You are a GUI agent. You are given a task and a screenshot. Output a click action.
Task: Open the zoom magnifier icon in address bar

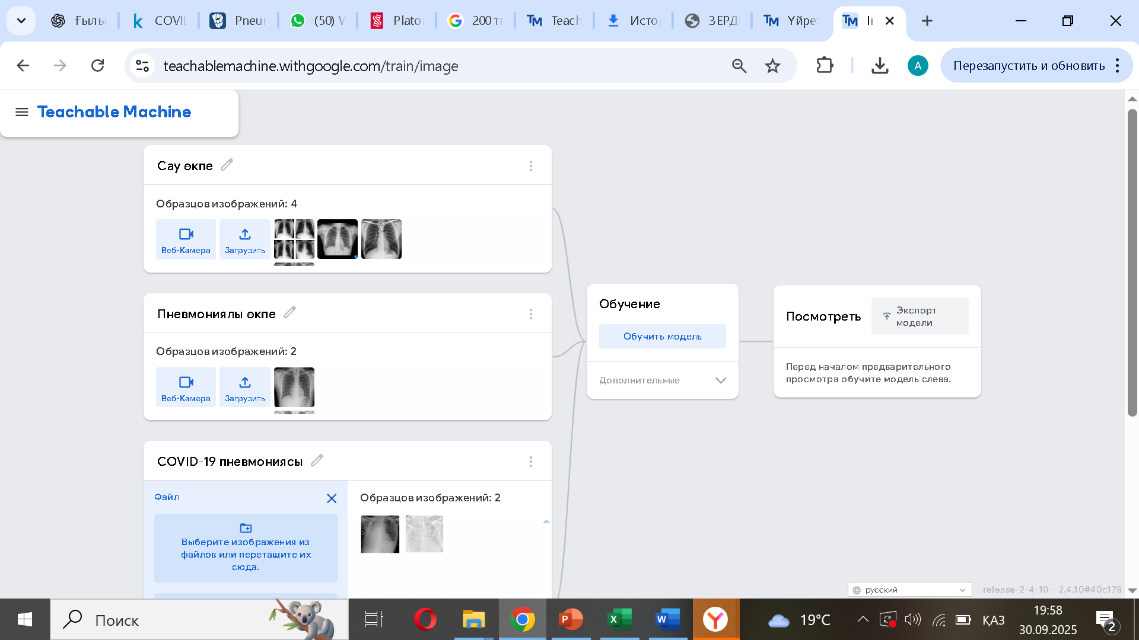[739, 66]
